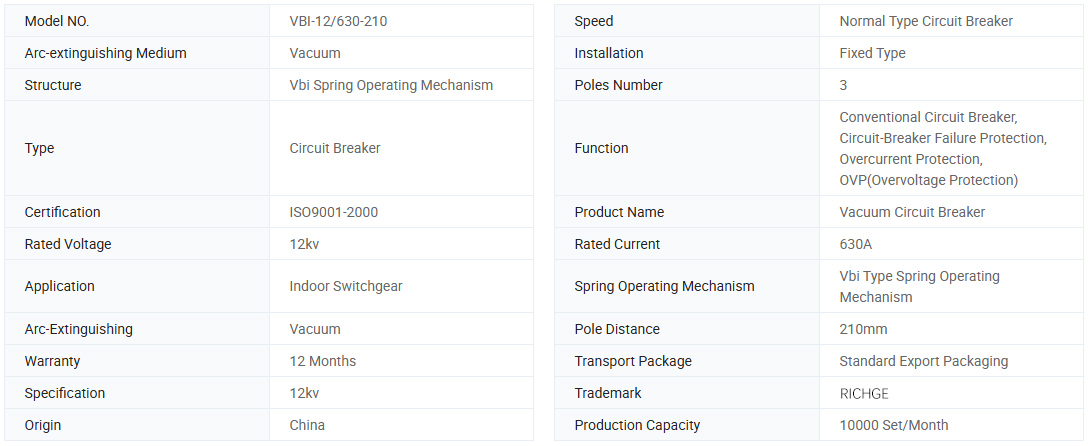Click the 210mm pole distance value
Screen dimensions: 1089x446
[863, 329]
